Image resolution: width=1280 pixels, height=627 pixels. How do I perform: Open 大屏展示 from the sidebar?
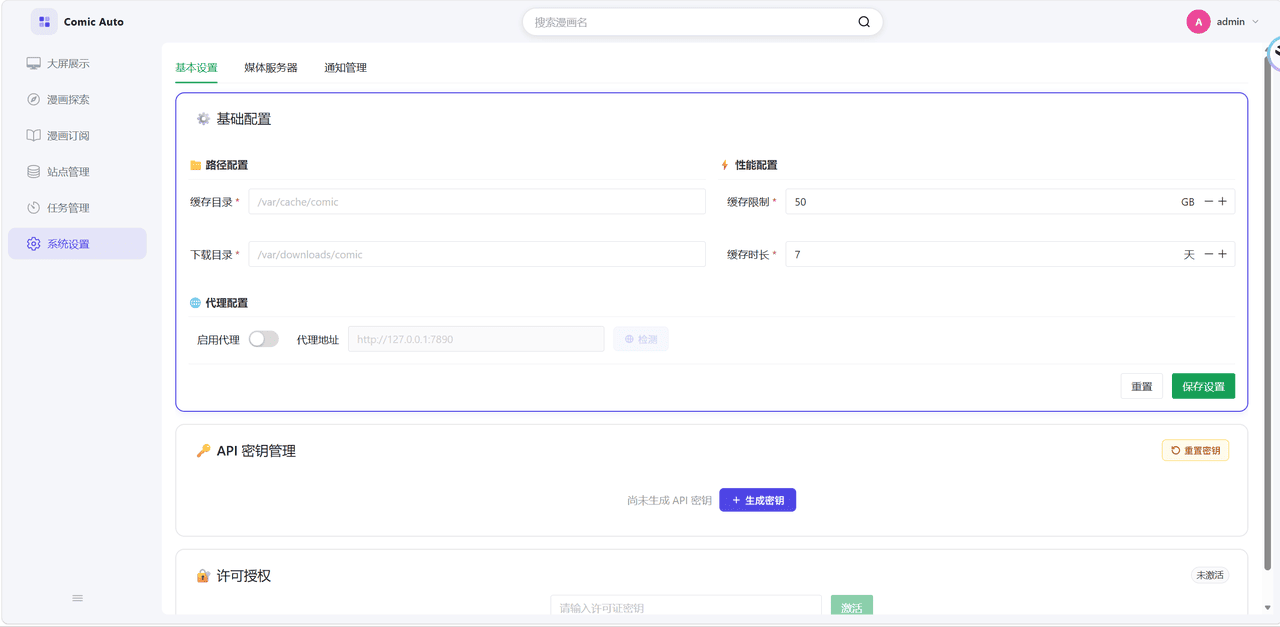[x=77, y=64]
